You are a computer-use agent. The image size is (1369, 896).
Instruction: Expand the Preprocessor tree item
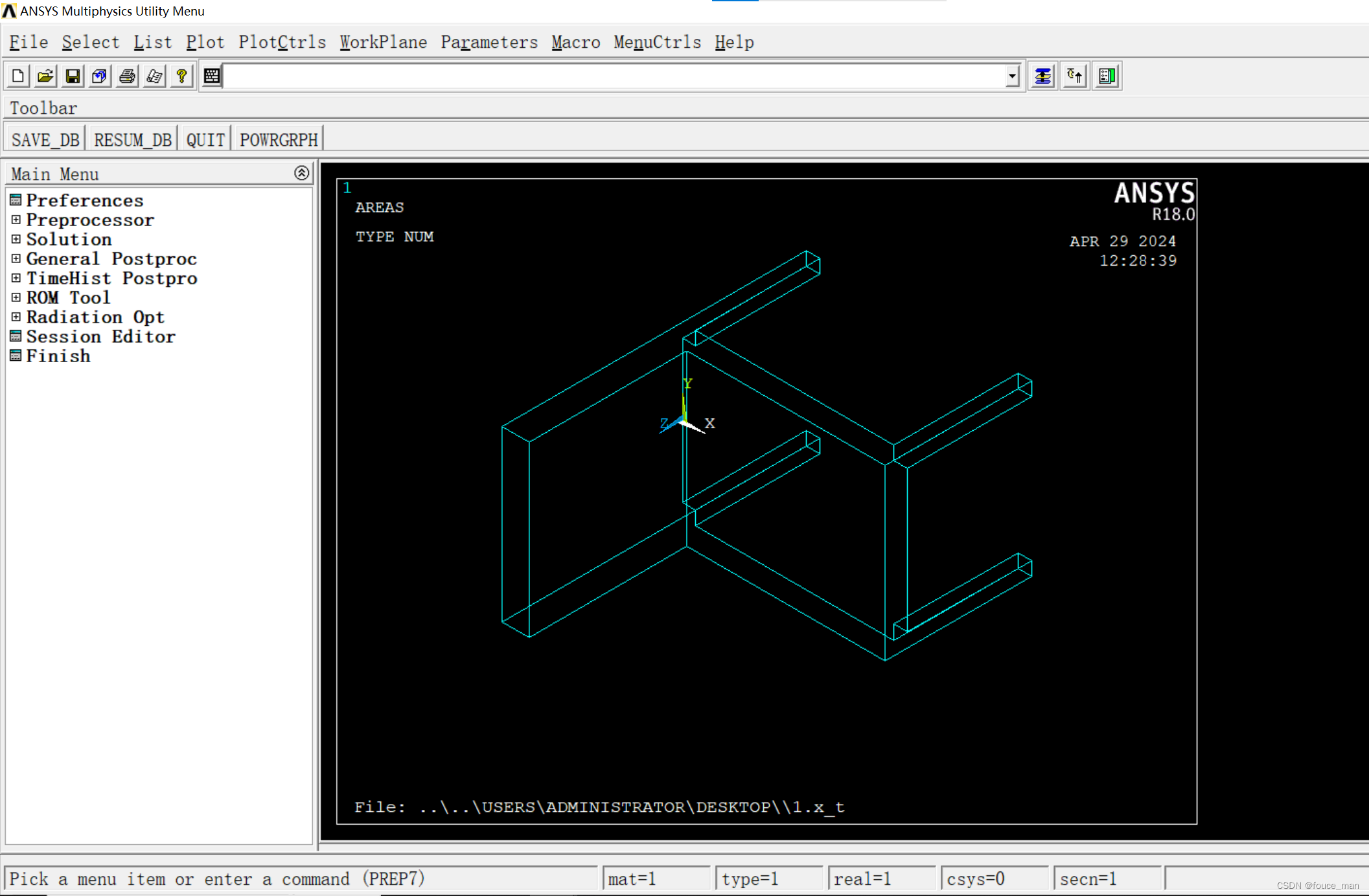[x=16, y=220]
